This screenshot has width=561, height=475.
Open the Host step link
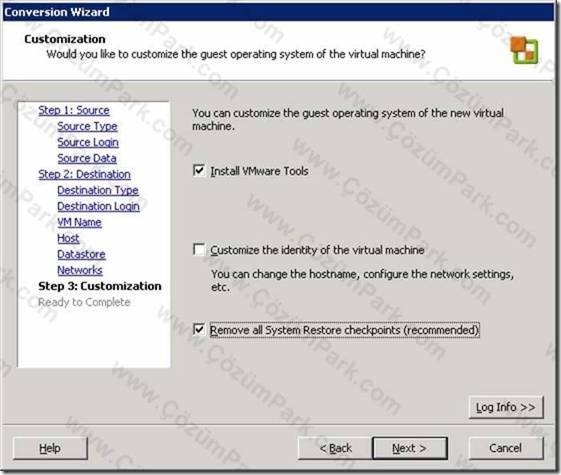(x=68, y=238)
